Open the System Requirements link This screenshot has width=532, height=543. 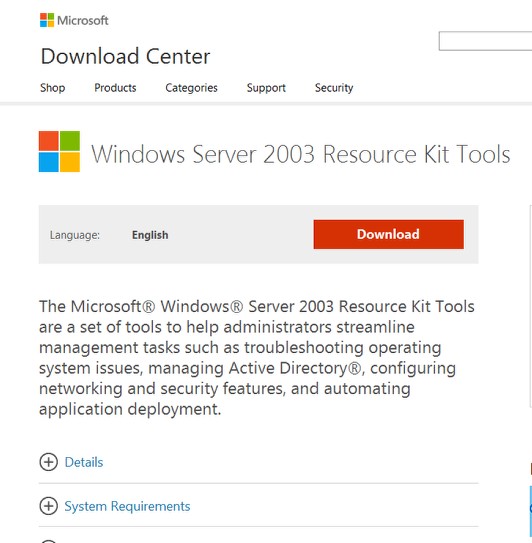(127, 506)
